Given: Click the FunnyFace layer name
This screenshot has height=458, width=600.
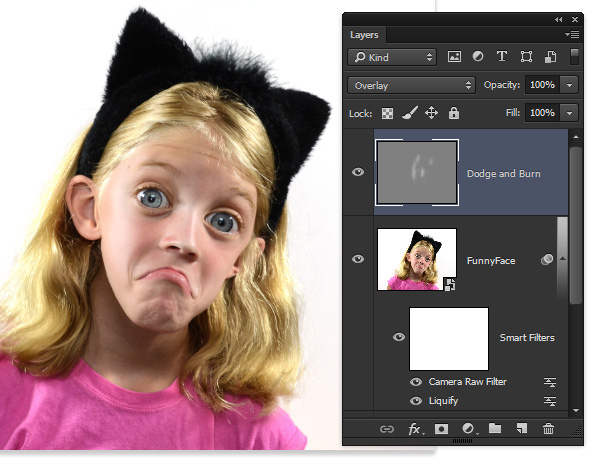Looking at the screenshot, I should point(491,261).
